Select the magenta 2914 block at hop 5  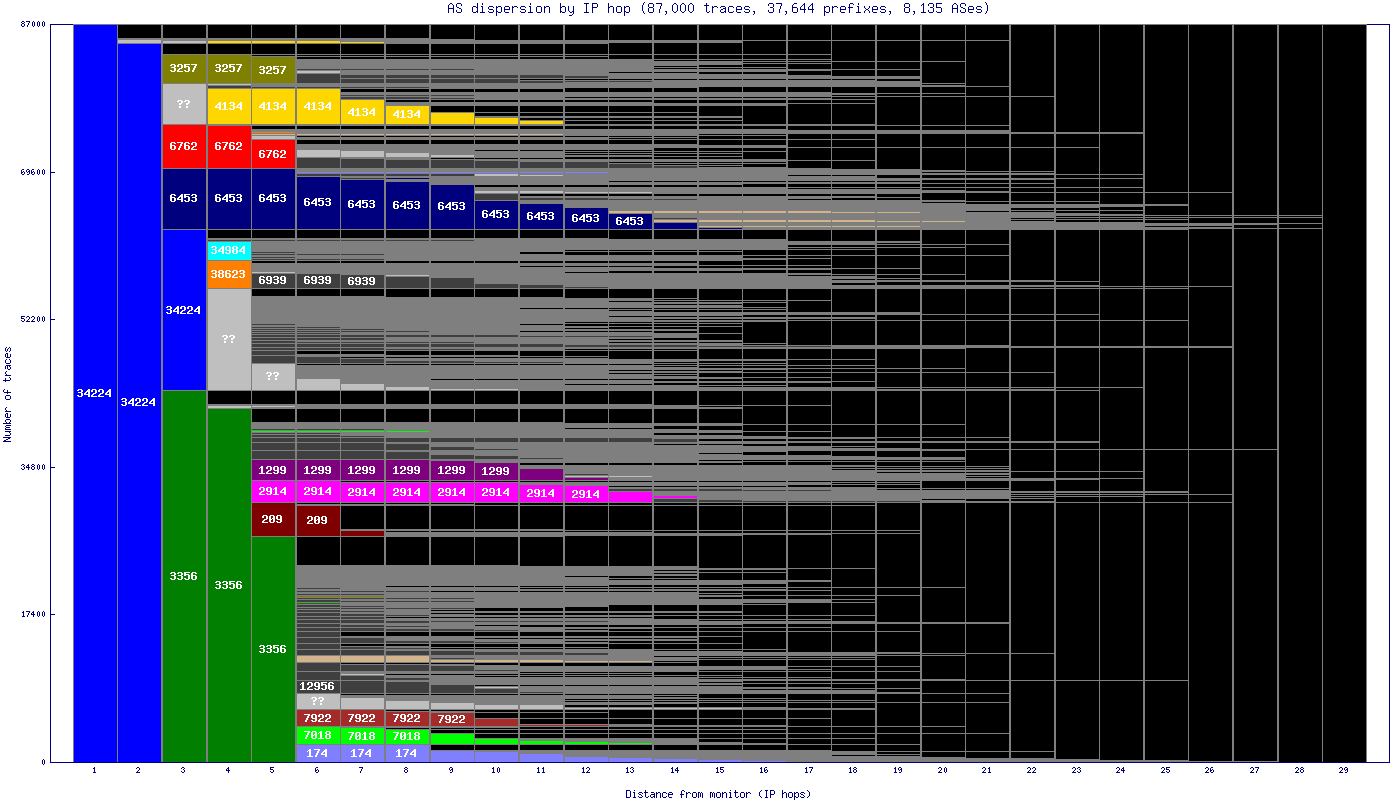point(273,492)
